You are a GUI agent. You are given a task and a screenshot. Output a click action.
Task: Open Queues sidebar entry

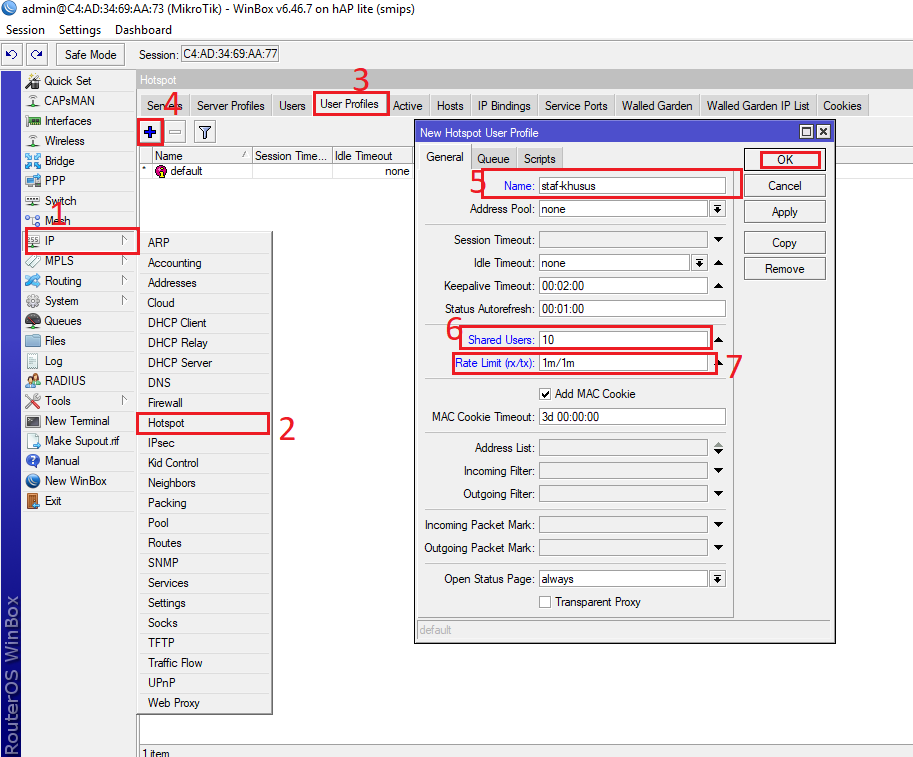click(x=63, y=321)
